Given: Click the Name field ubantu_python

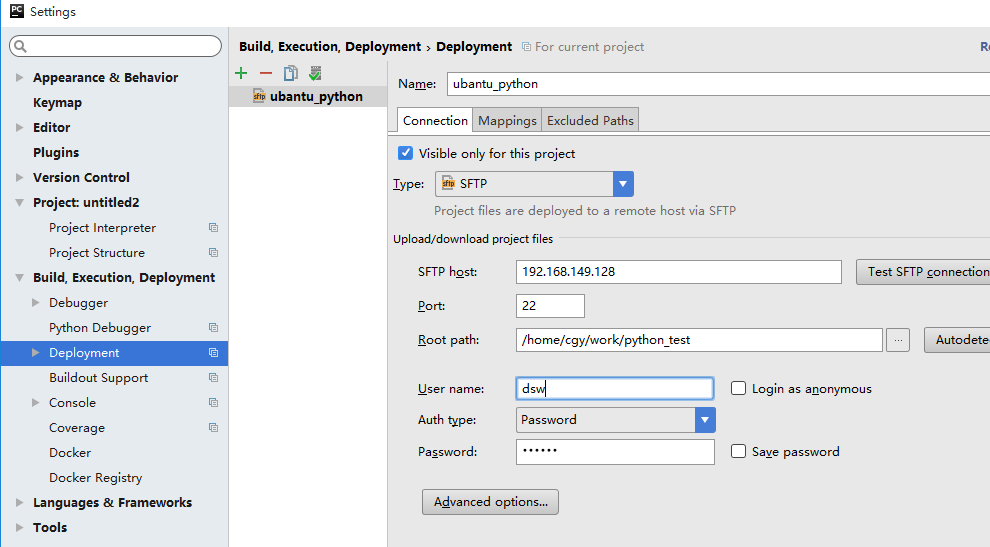Looking at the screenshot, I should (718, 84).
